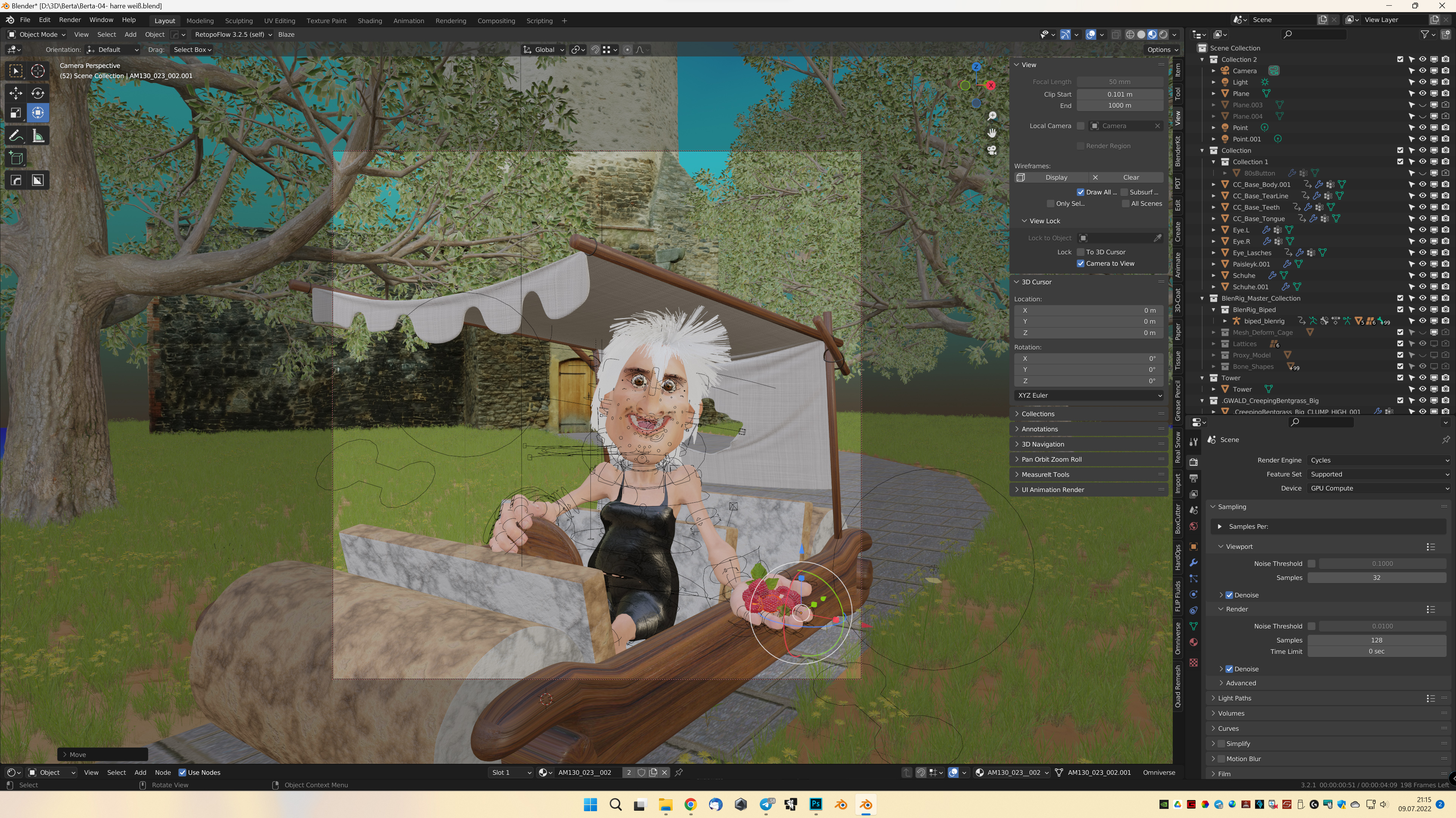Activate the Measure tool
The height and width of the screenshot is (818, 1456).
(38, 136)
